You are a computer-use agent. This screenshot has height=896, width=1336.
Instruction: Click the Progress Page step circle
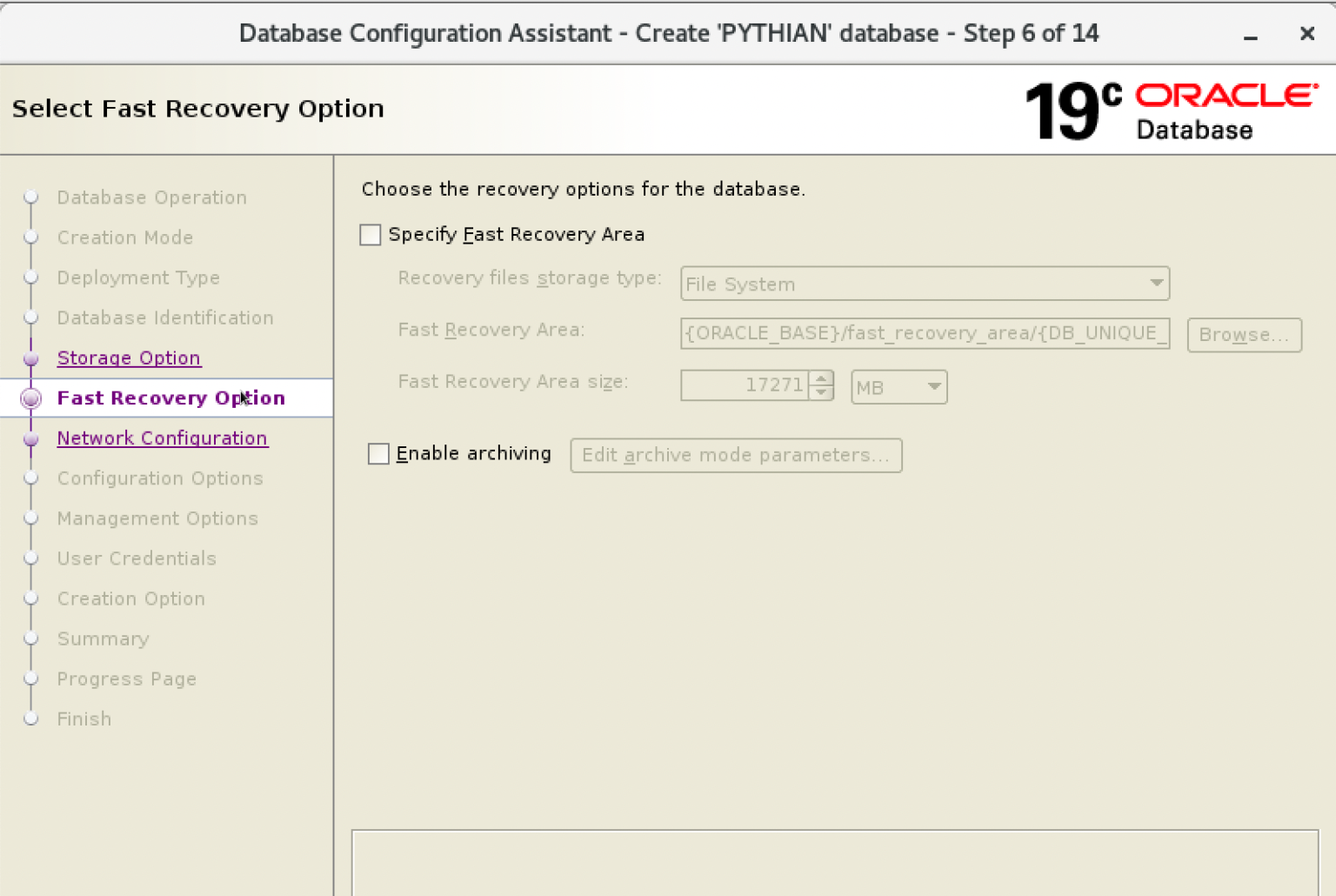coord(31,679)
